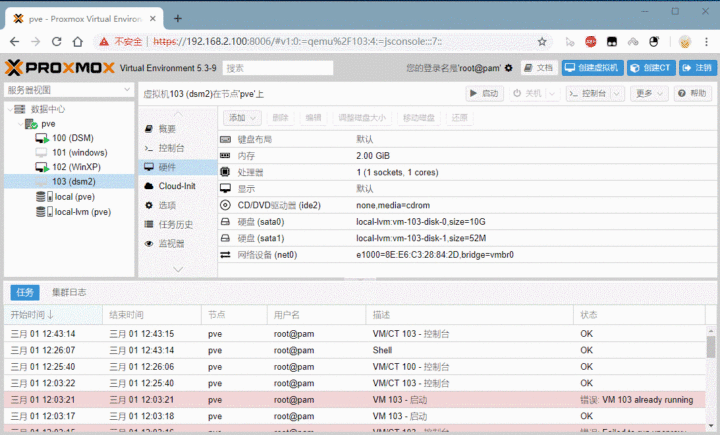Image resolution: width=720 pixels, height=435 pixels.
Task: Click VM 100 (DSM) monitor icon
Action: (x=42, y=138)
